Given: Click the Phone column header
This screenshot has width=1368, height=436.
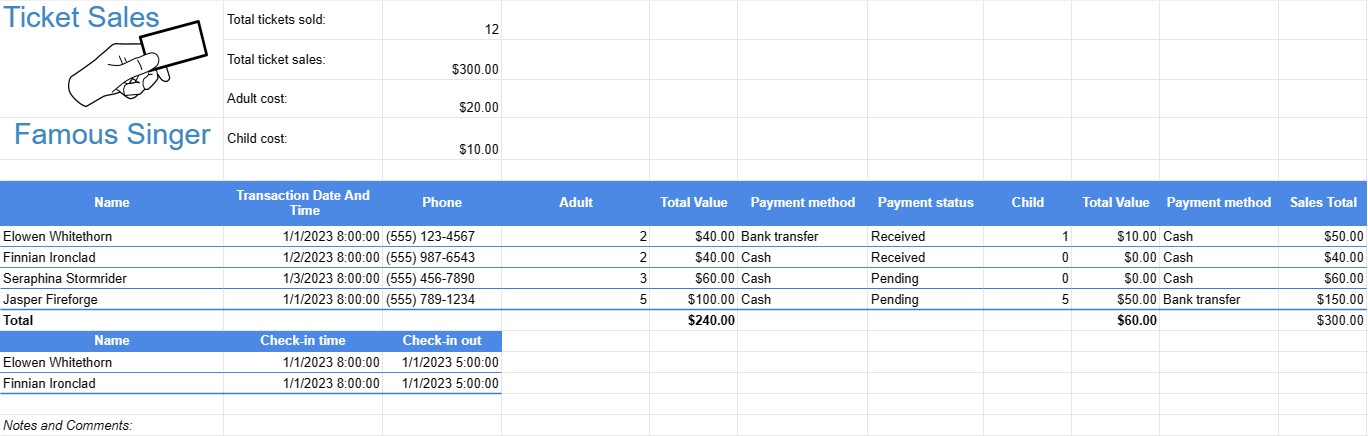Looking at the screenshot, I should tap(441, 202).
